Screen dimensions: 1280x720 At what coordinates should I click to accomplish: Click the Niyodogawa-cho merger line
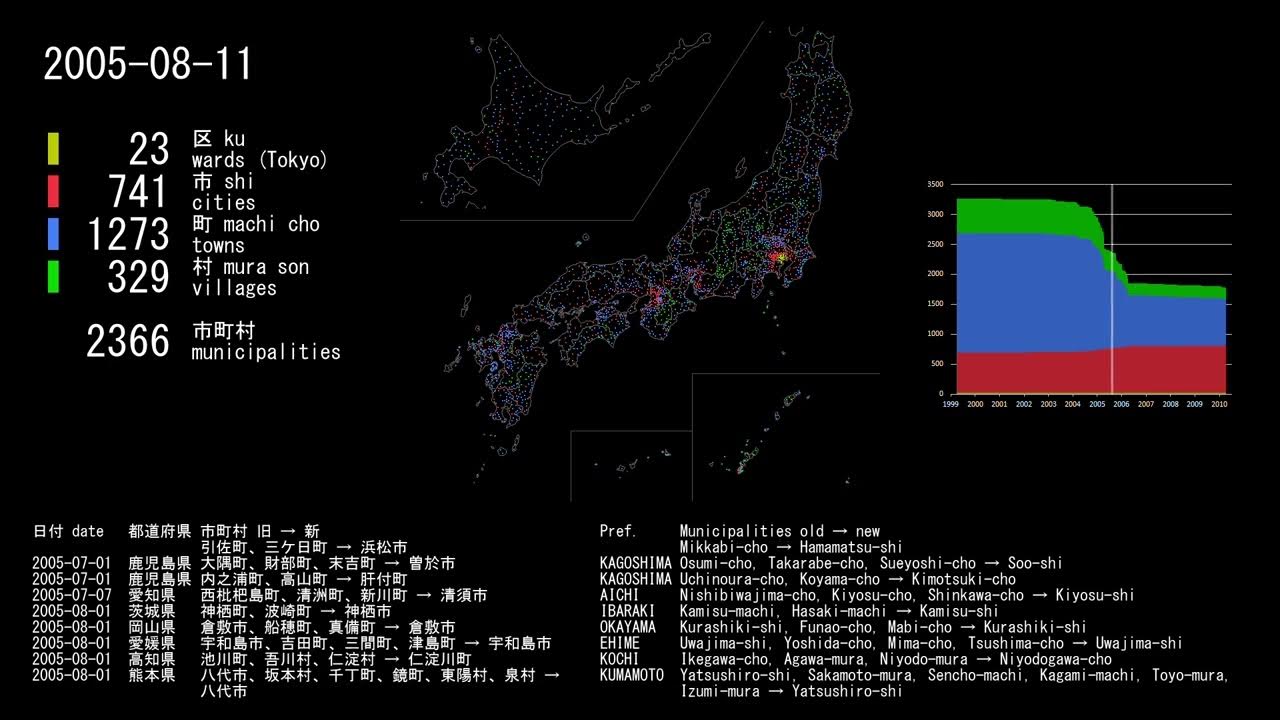[x=896, y=660]
